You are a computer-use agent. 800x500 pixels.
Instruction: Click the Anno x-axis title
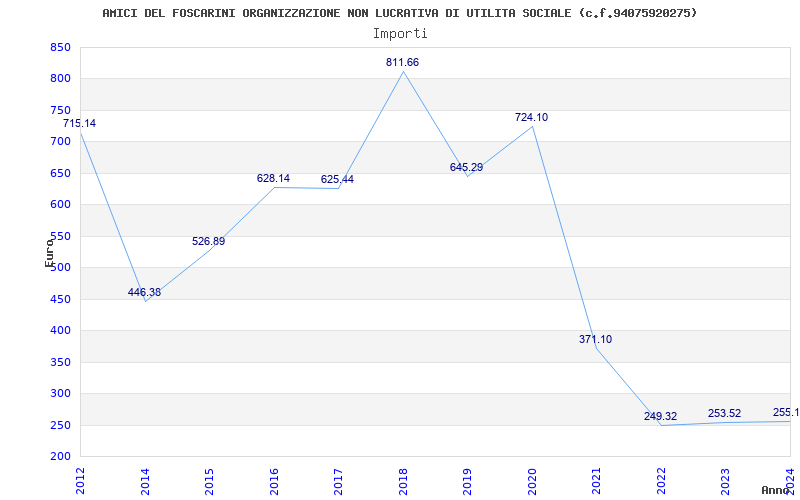point(776,490)
